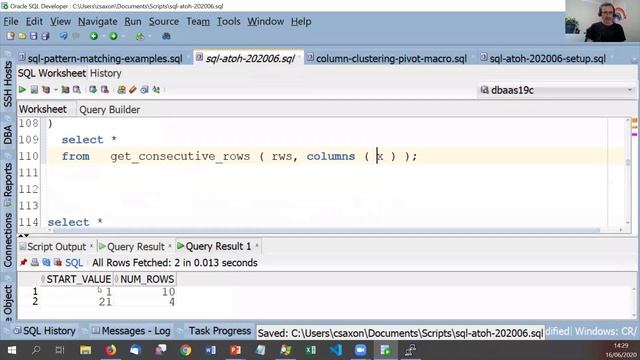Click the Refresh icon in Query Result toolbar
This screenshot has height=360, width=640.
point(46,262)
